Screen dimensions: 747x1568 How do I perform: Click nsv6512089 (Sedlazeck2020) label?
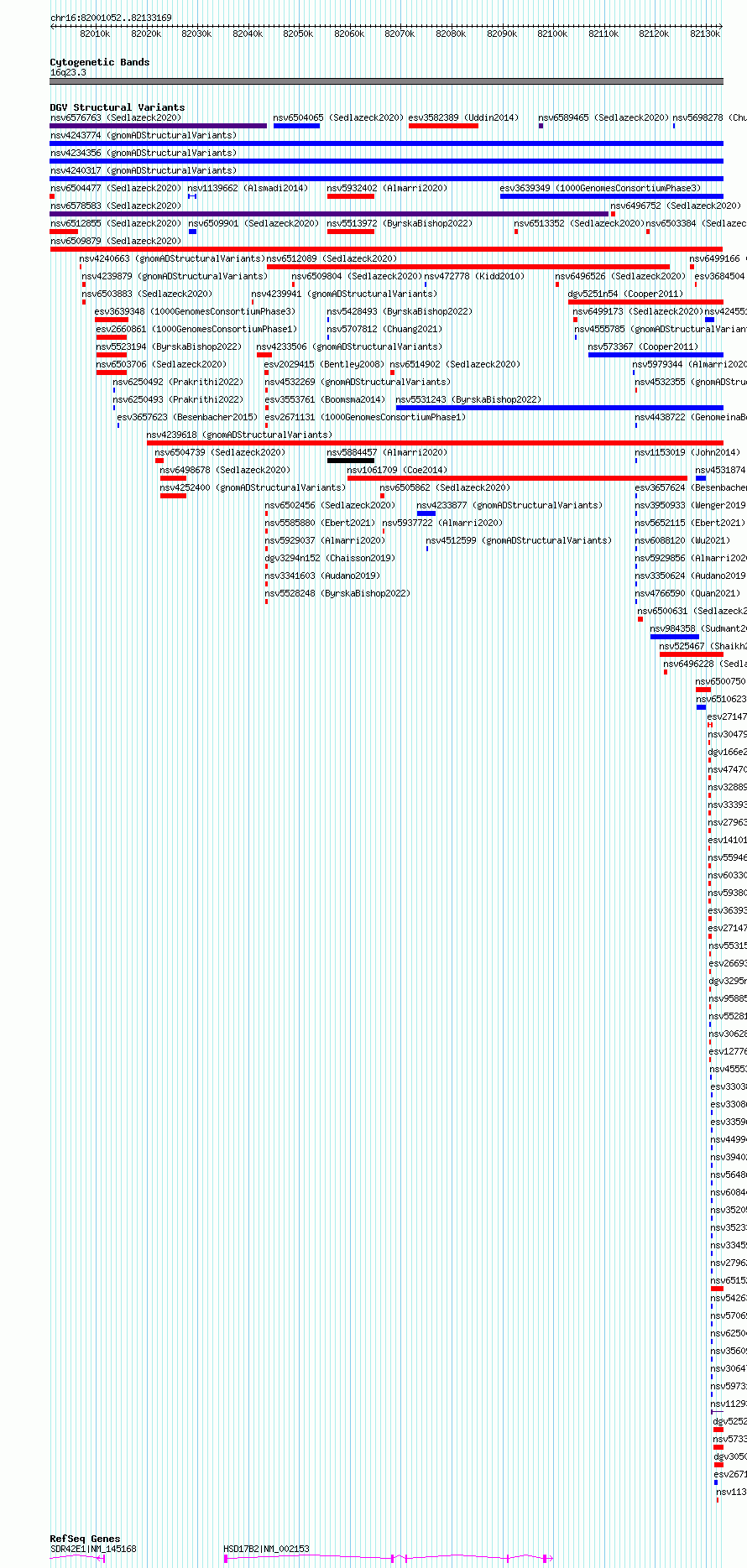click(332, 258)
